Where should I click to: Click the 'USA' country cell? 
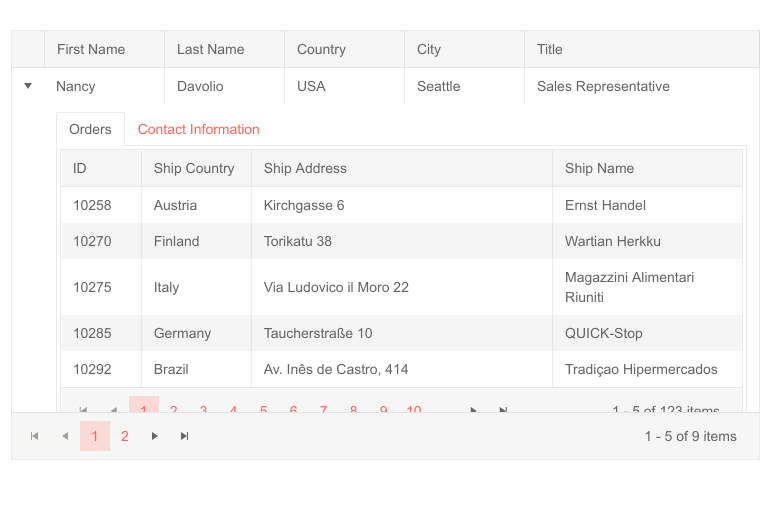(x=344, y=86)
